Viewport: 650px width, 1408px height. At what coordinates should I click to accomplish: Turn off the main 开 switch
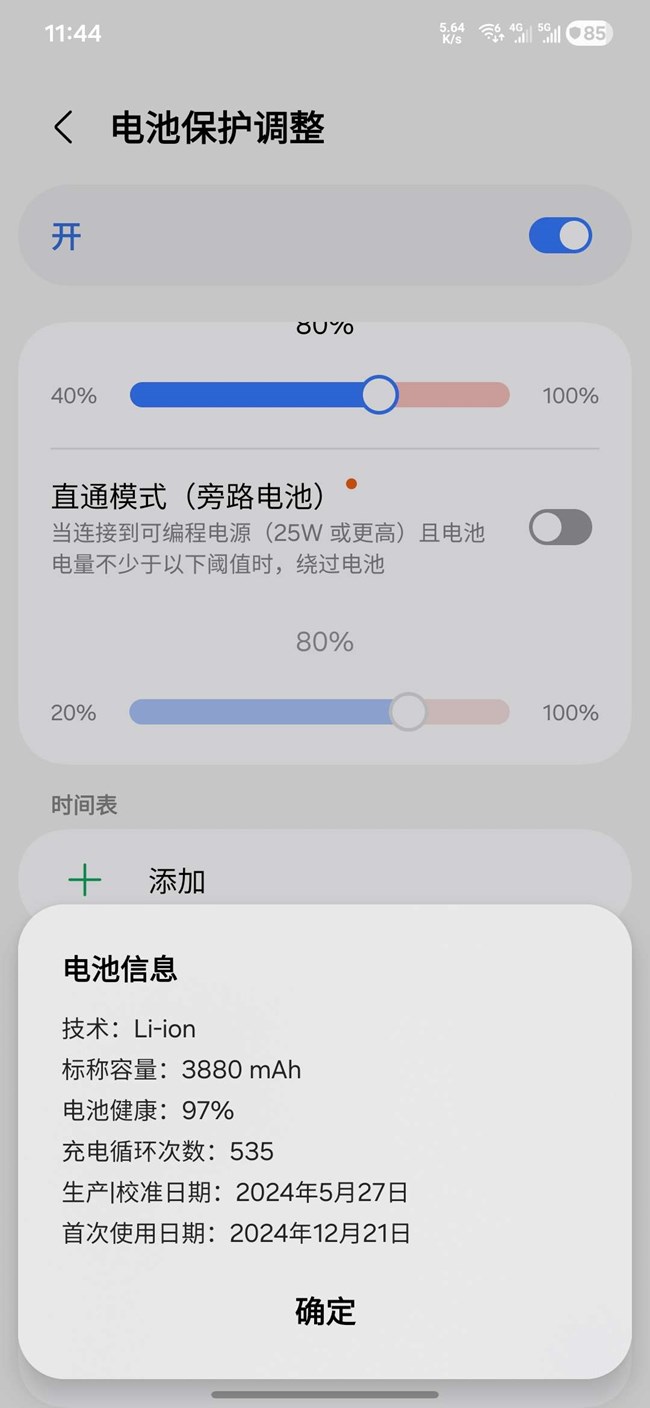coord(560,236)
